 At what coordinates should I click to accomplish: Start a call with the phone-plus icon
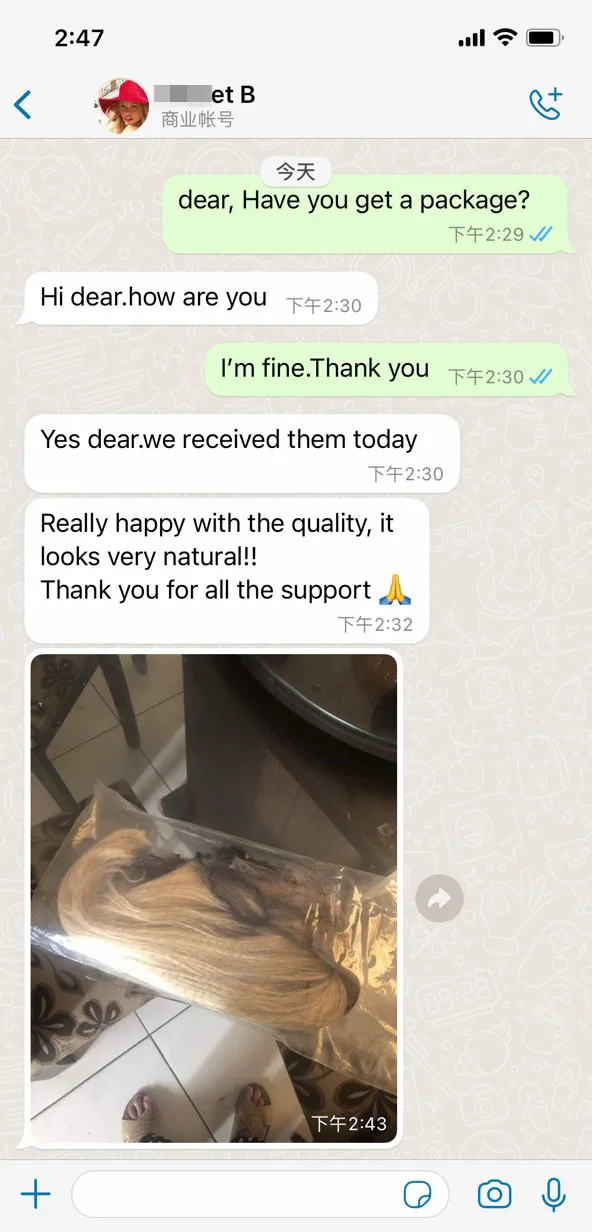coord(546,104)
